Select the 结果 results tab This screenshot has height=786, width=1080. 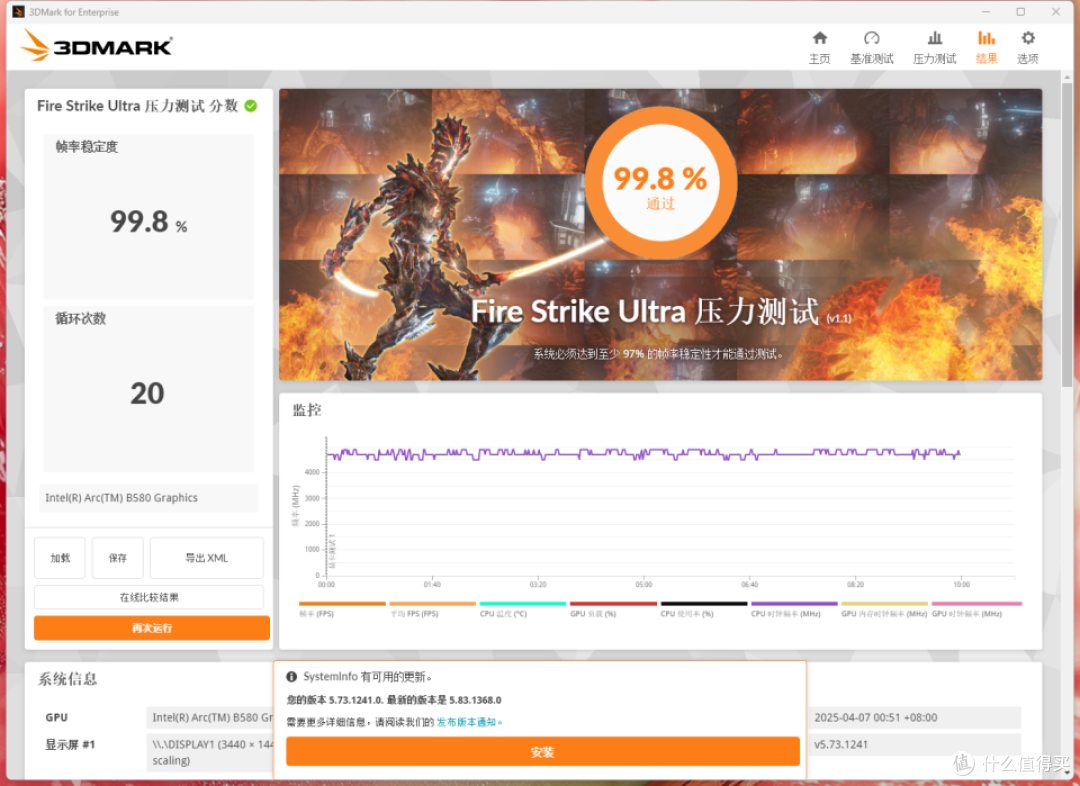tap(986, 47)
